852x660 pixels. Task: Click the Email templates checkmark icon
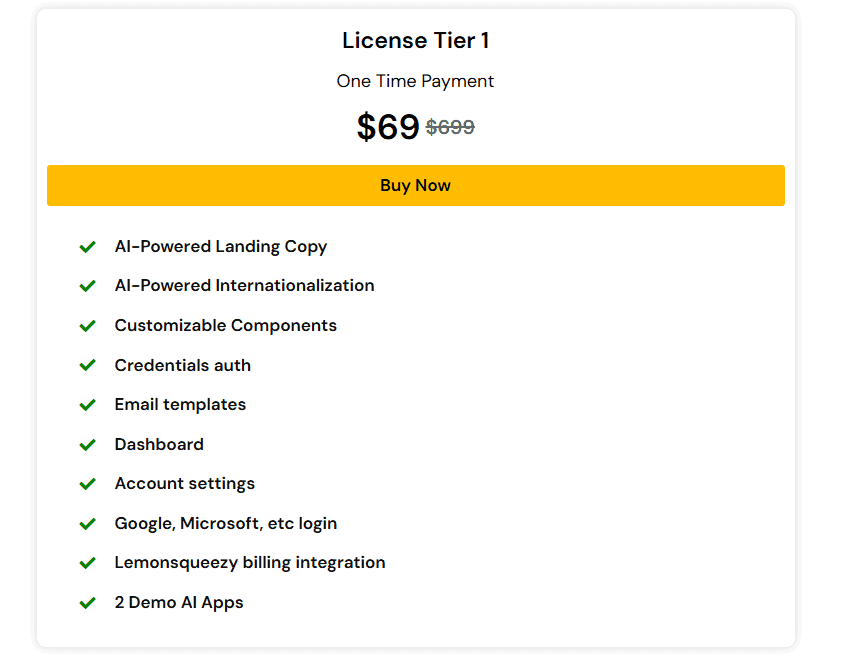click(88, 405)
